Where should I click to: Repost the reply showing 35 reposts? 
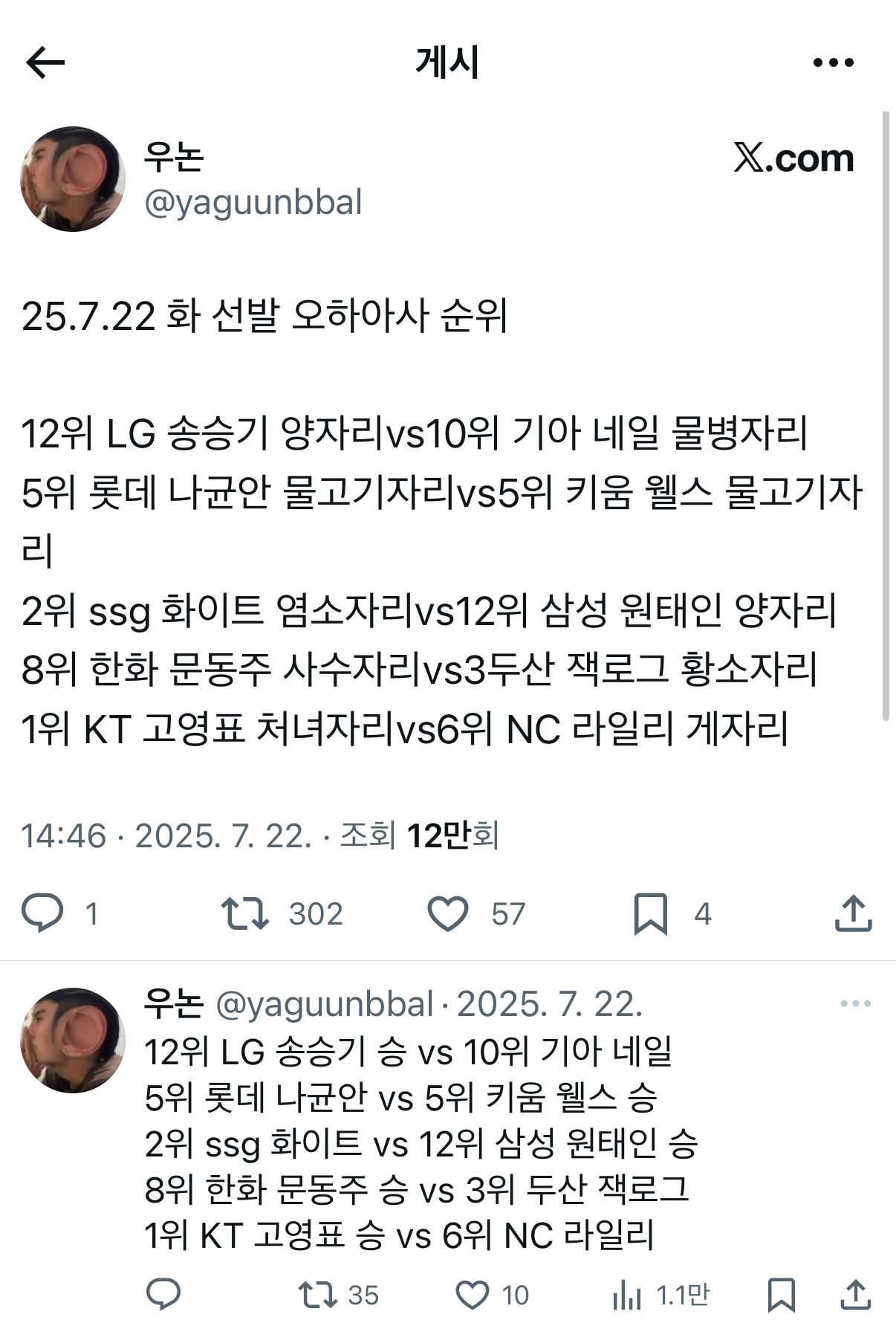tap(318, 1295)
